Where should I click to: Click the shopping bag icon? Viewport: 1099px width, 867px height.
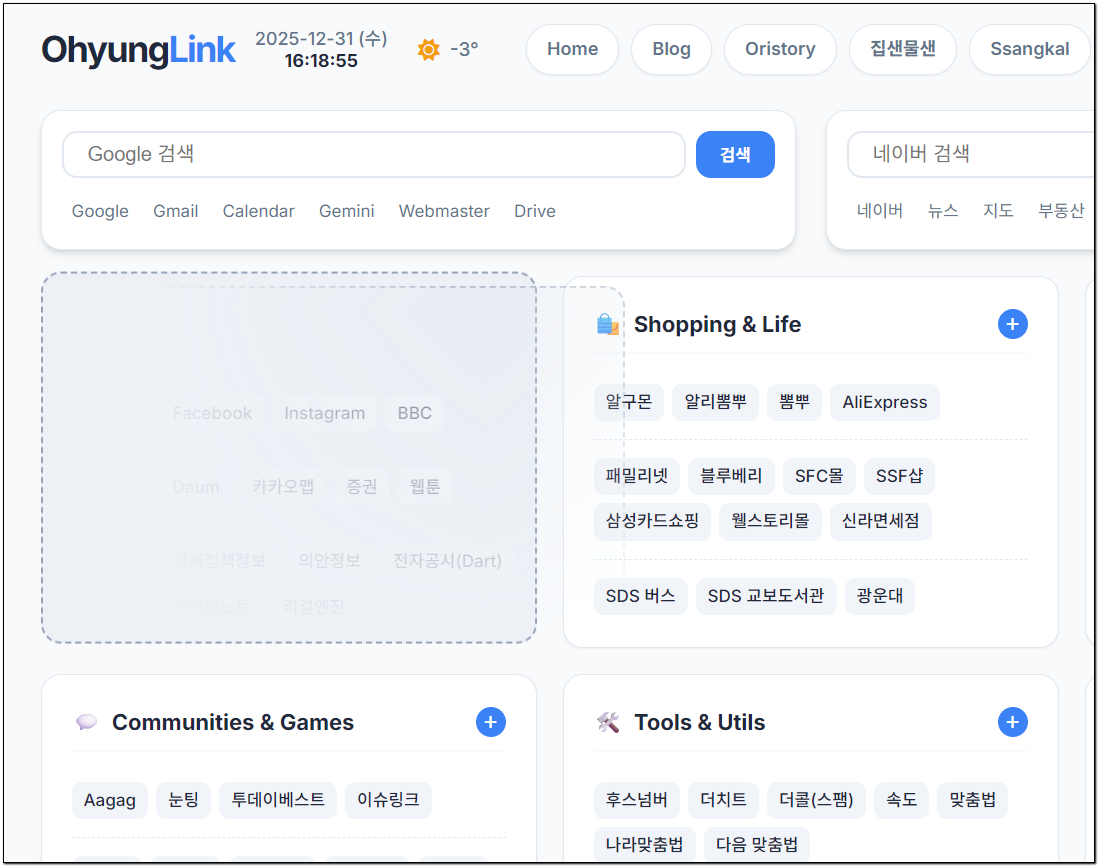tap(607, 324)
